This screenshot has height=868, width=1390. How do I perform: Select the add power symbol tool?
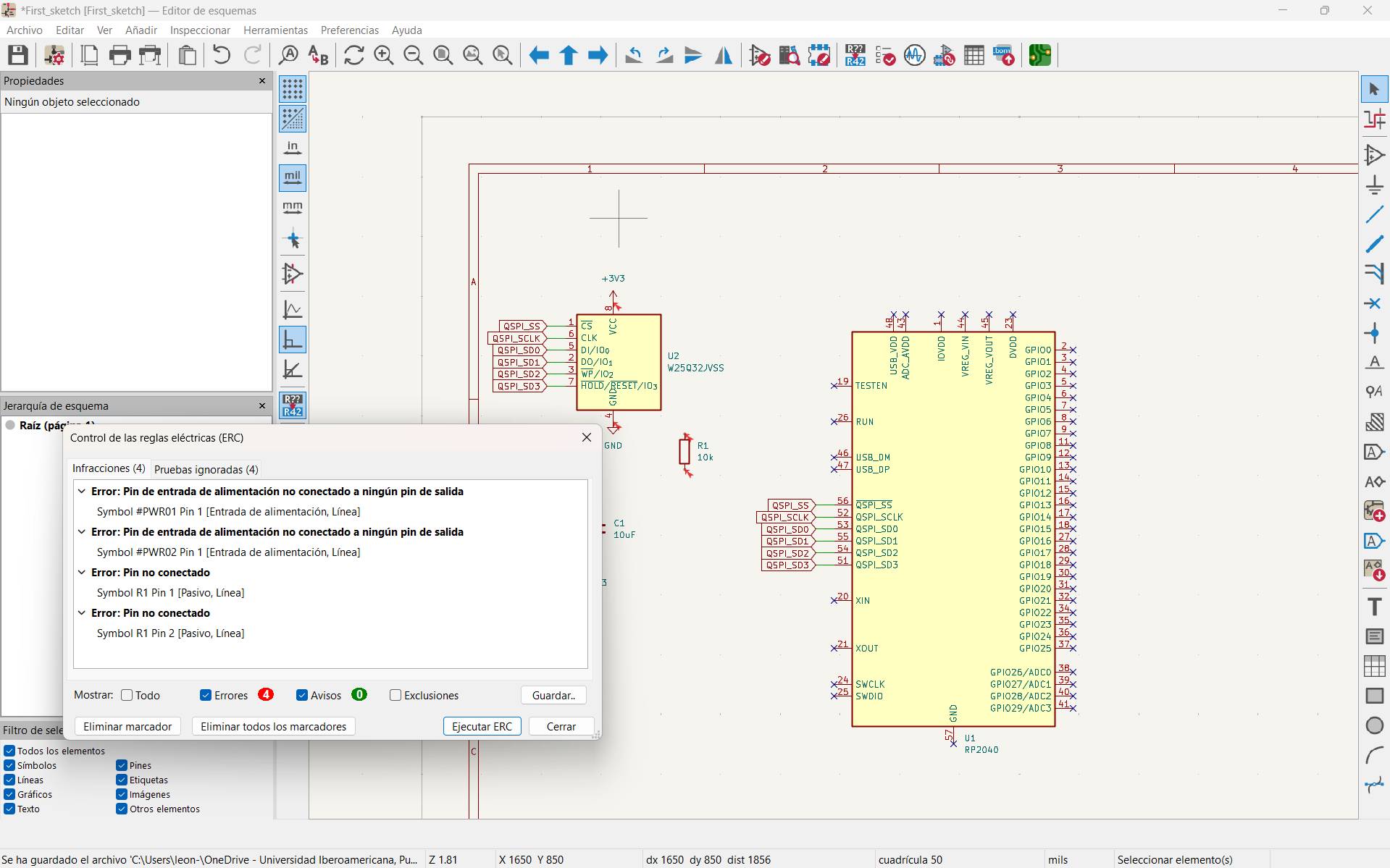(1374, 185)
